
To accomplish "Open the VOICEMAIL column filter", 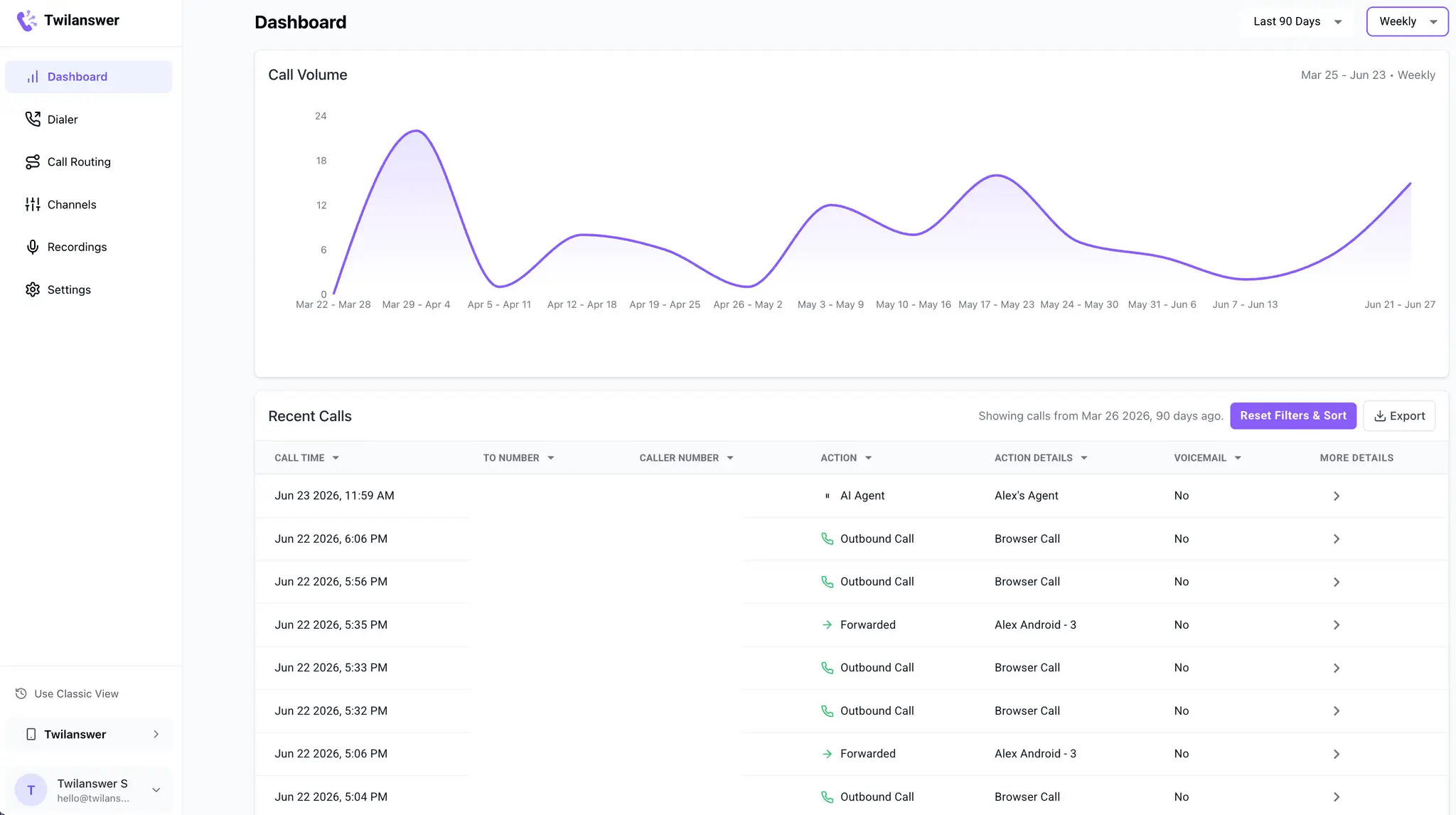I will click(1238, 458).
